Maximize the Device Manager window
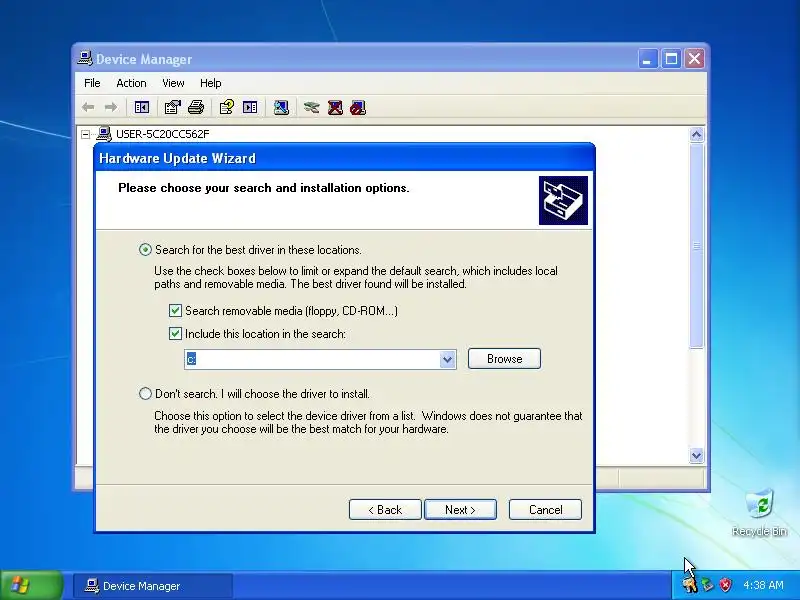This screenshot has height=600, width=800. tap(671, 59)
